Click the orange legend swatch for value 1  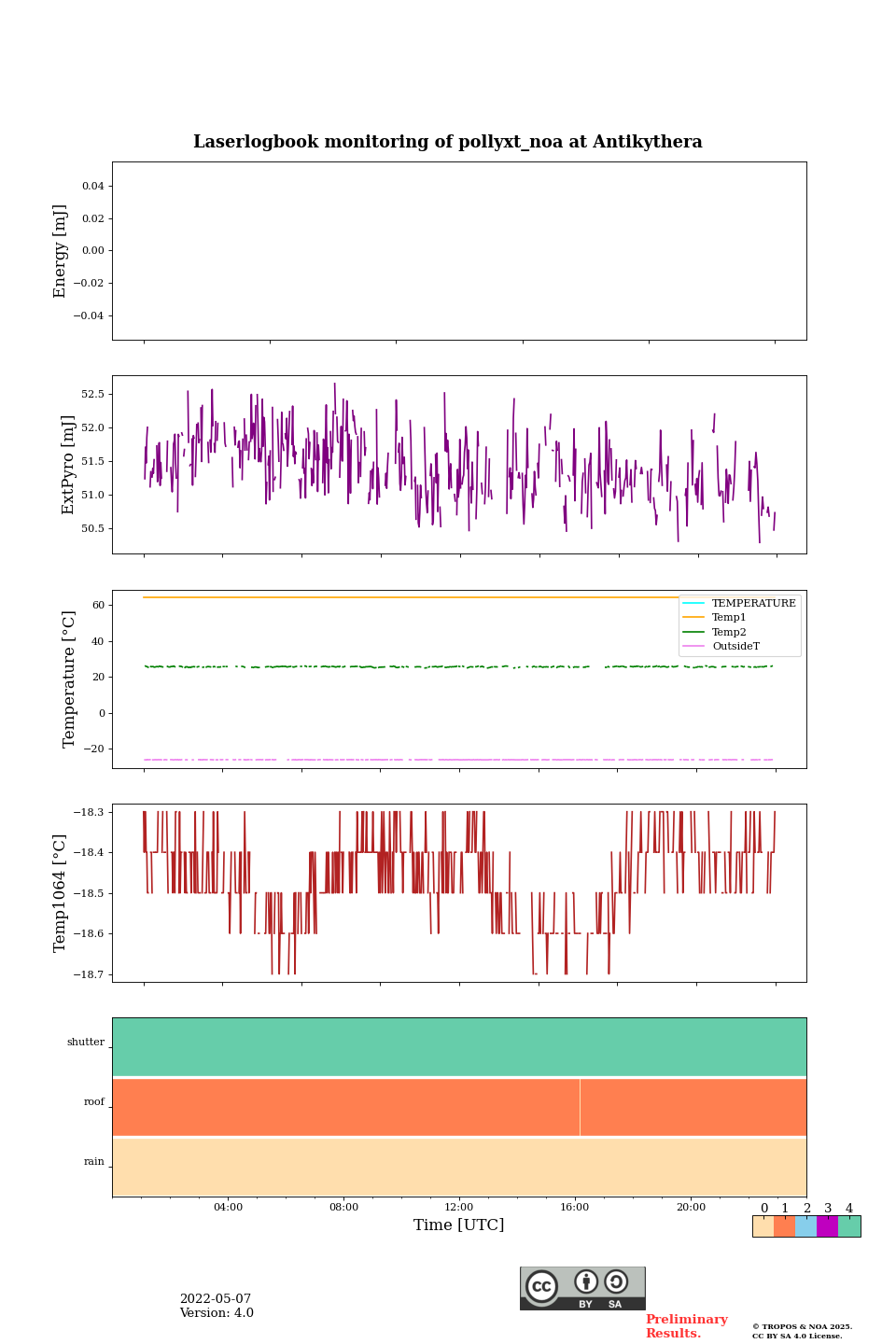coord(784,1226)
